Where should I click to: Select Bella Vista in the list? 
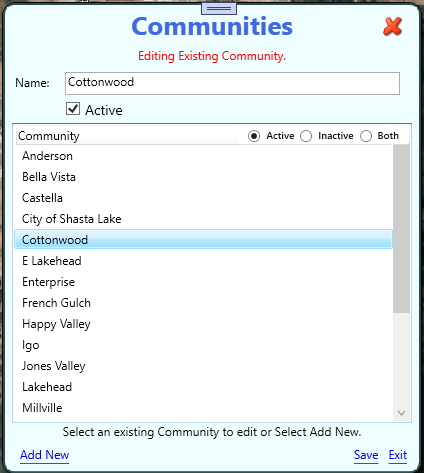(204, 177)
